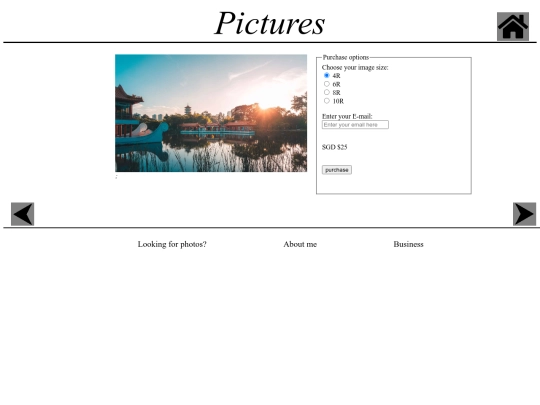Go to the home page via house icon
Image resolution: width=540 pixels, height=405 pixels.
[x=512, y=27]
